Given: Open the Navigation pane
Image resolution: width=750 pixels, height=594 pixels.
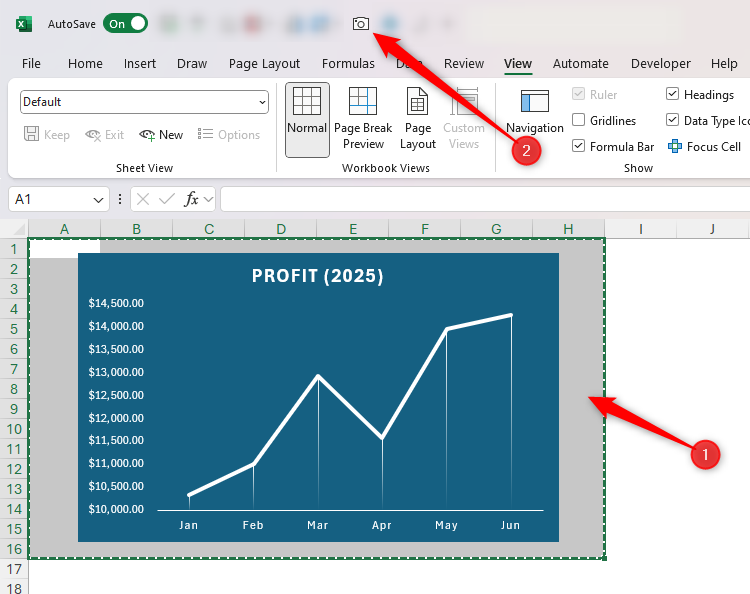Looking at the screenshot, I should 535,112.
